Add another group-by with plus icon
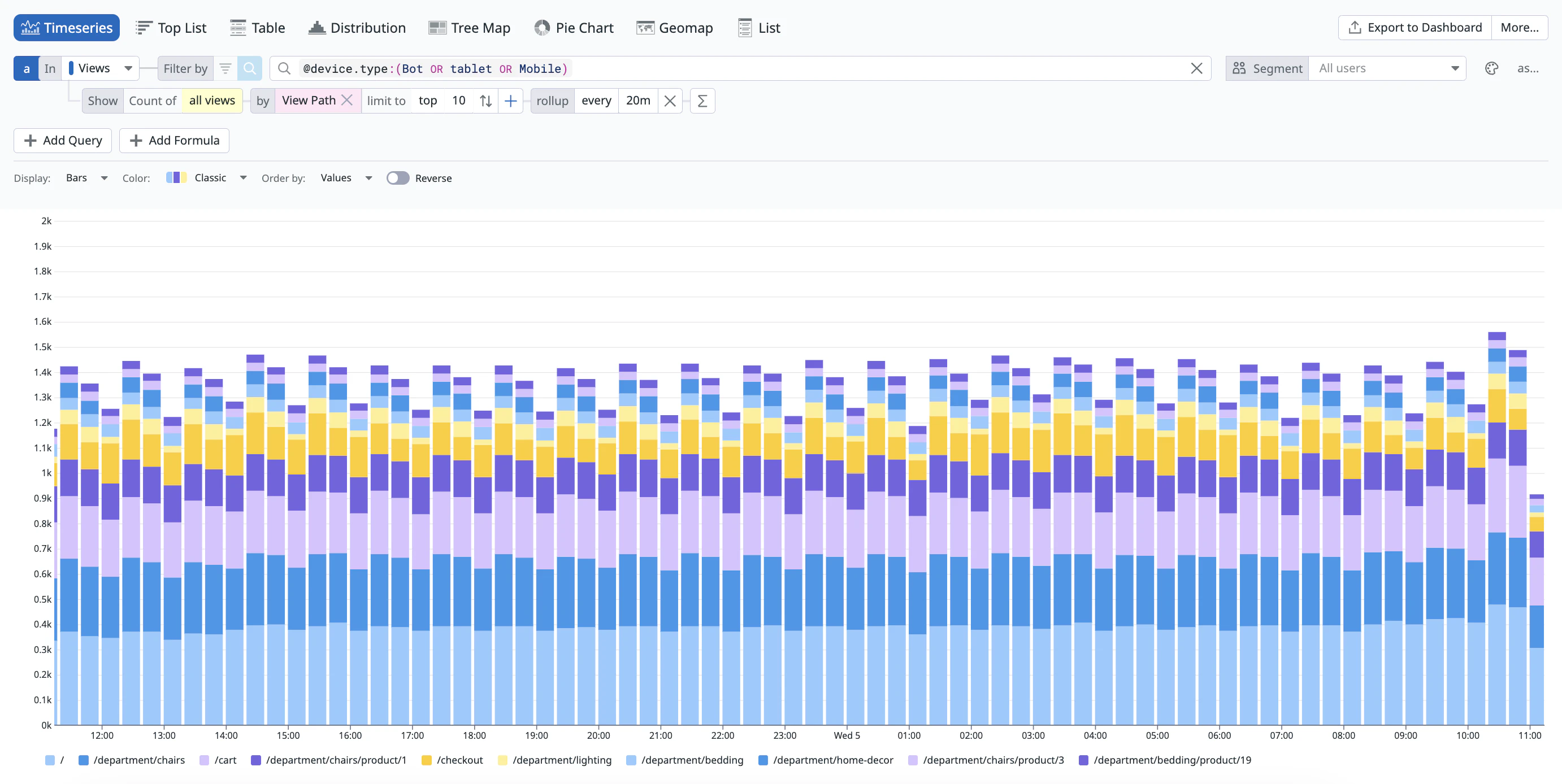Viewport: 1562px width, 784px height. pyautogui.click(x=510, y=101)
